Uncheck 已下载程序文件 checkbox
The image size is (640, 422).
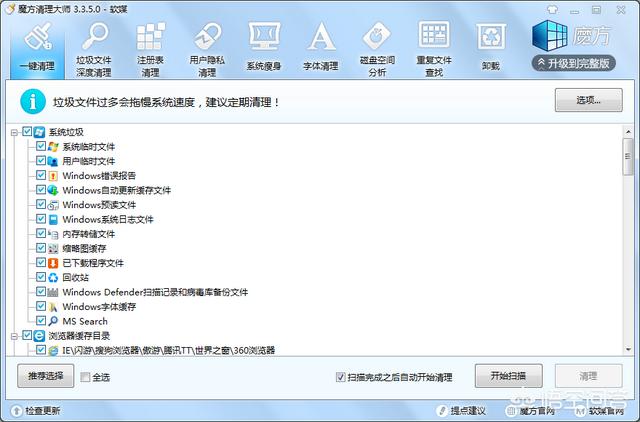(40, 262)
